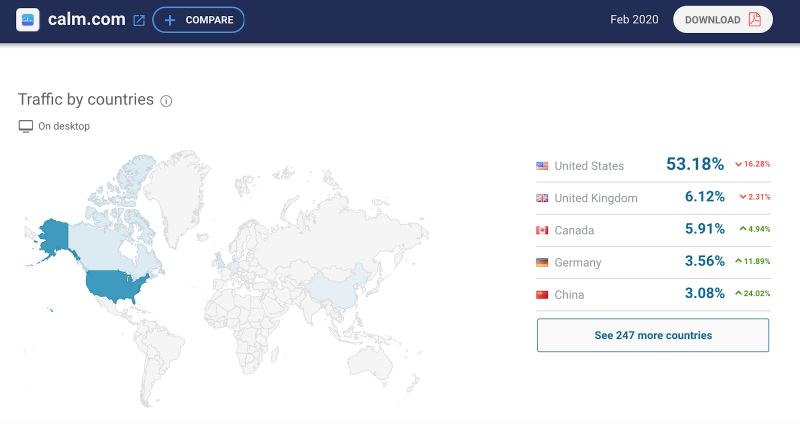Click the 53.18% traffic share value
Screen dimensions: 800x424
695,164
